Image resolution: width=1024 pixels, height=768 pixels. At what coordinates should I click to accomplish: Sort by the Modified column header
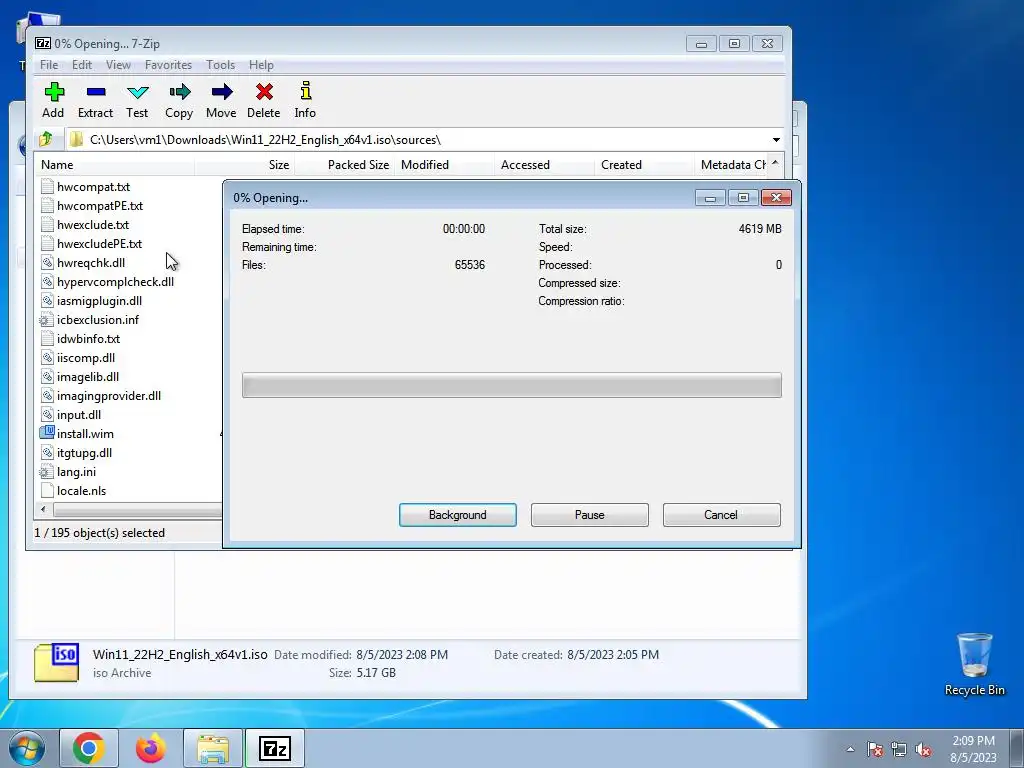pyautogui.click(x=444, y=165)
